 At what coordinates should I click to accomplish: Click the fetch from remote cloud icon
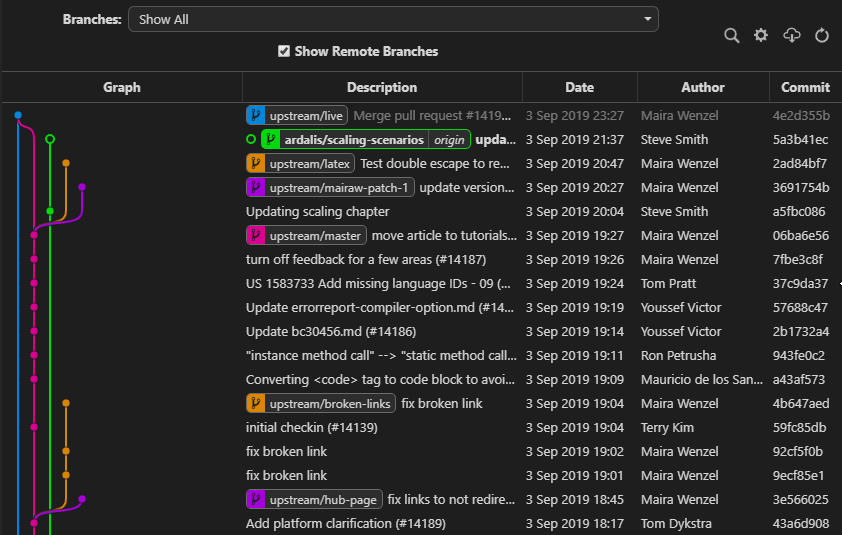791,36
